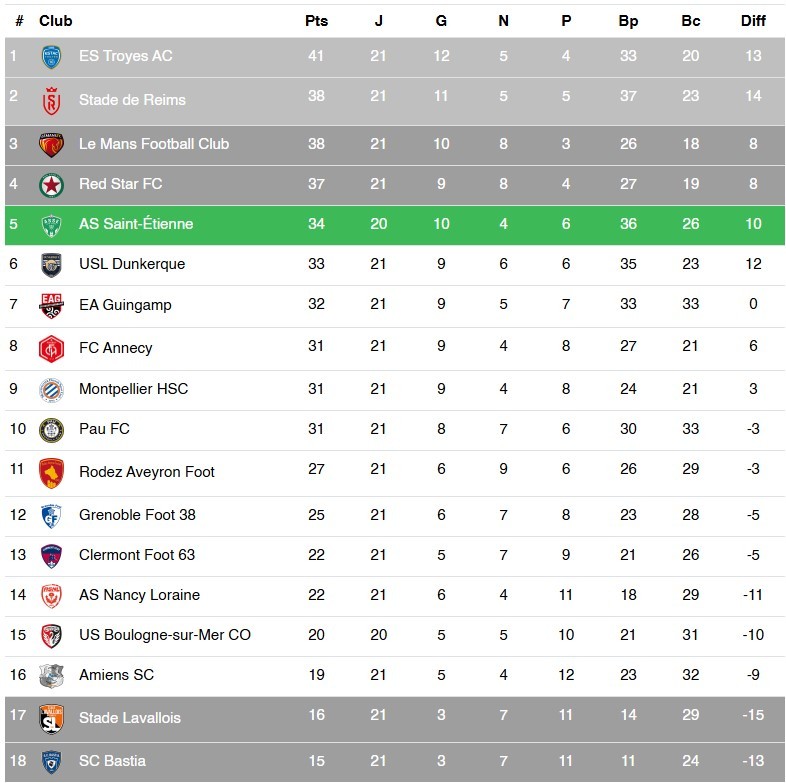This screenshot has height=783, width=786.
Task: Open the USL Dunkerque team link
Action: (132, 264)
